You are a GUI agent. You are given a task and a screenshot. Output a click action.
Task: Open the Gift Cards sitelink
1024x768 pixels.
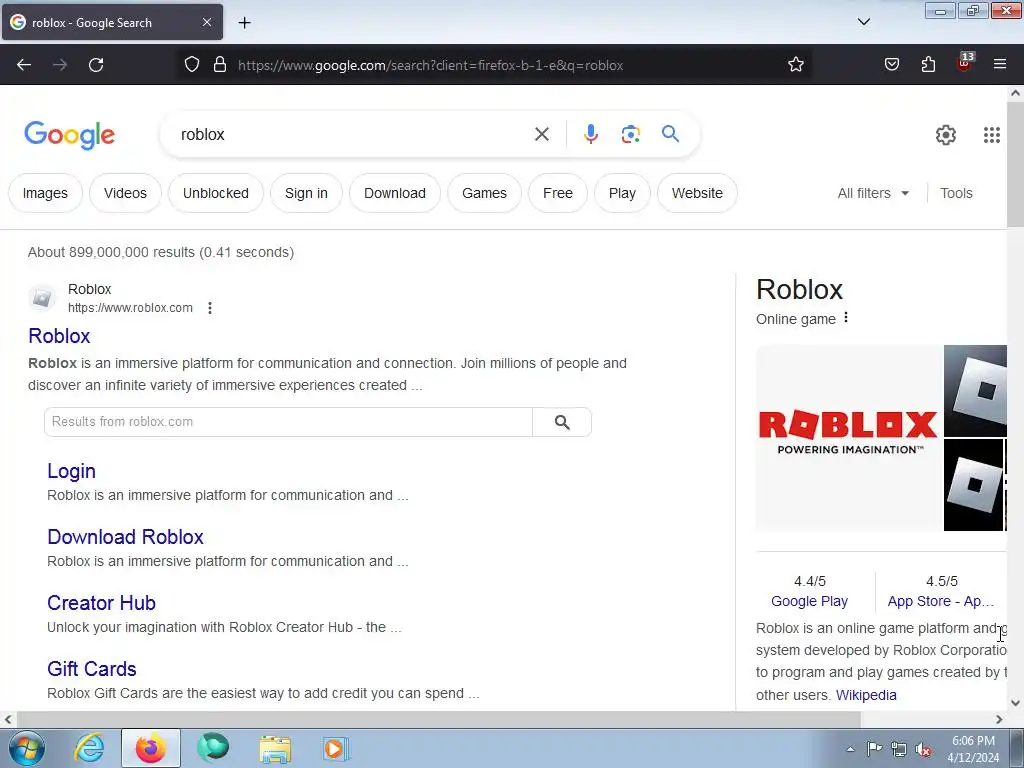(91, 669)
